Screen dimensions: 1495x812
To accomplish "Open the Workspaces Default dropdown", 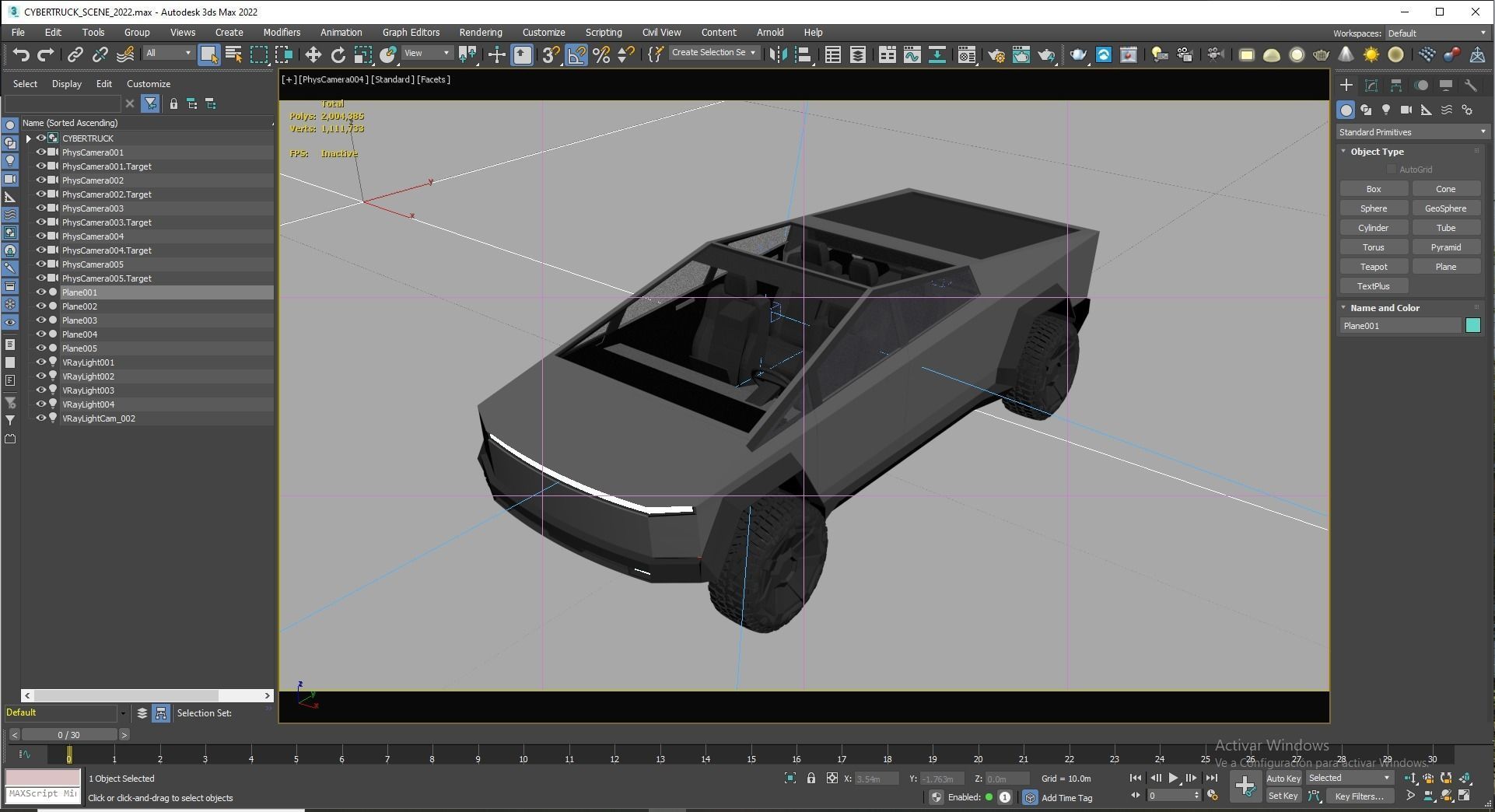I will pos(1437,33).
